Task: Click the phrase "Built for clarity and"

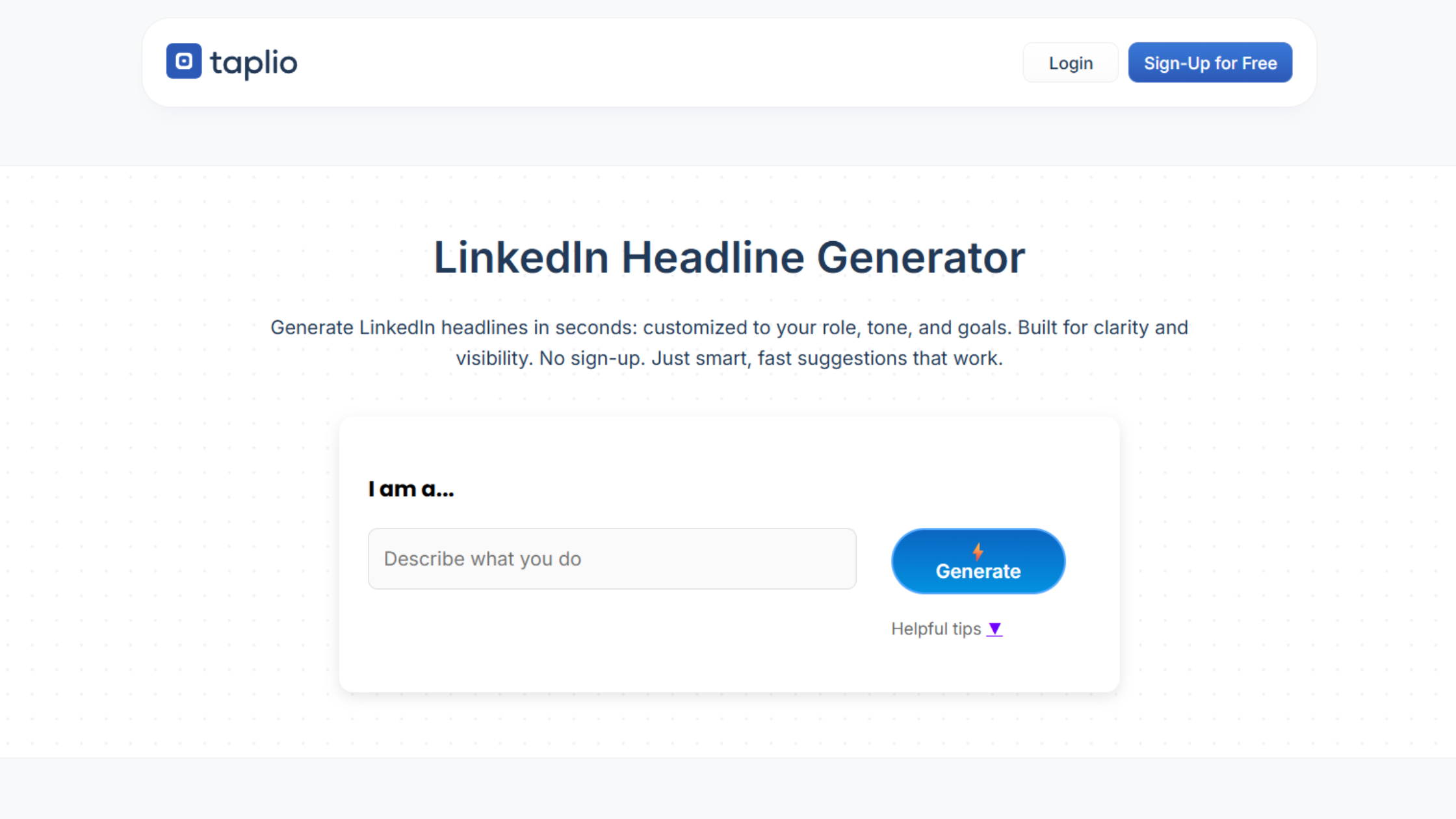Action: [x=1102, y=328]
